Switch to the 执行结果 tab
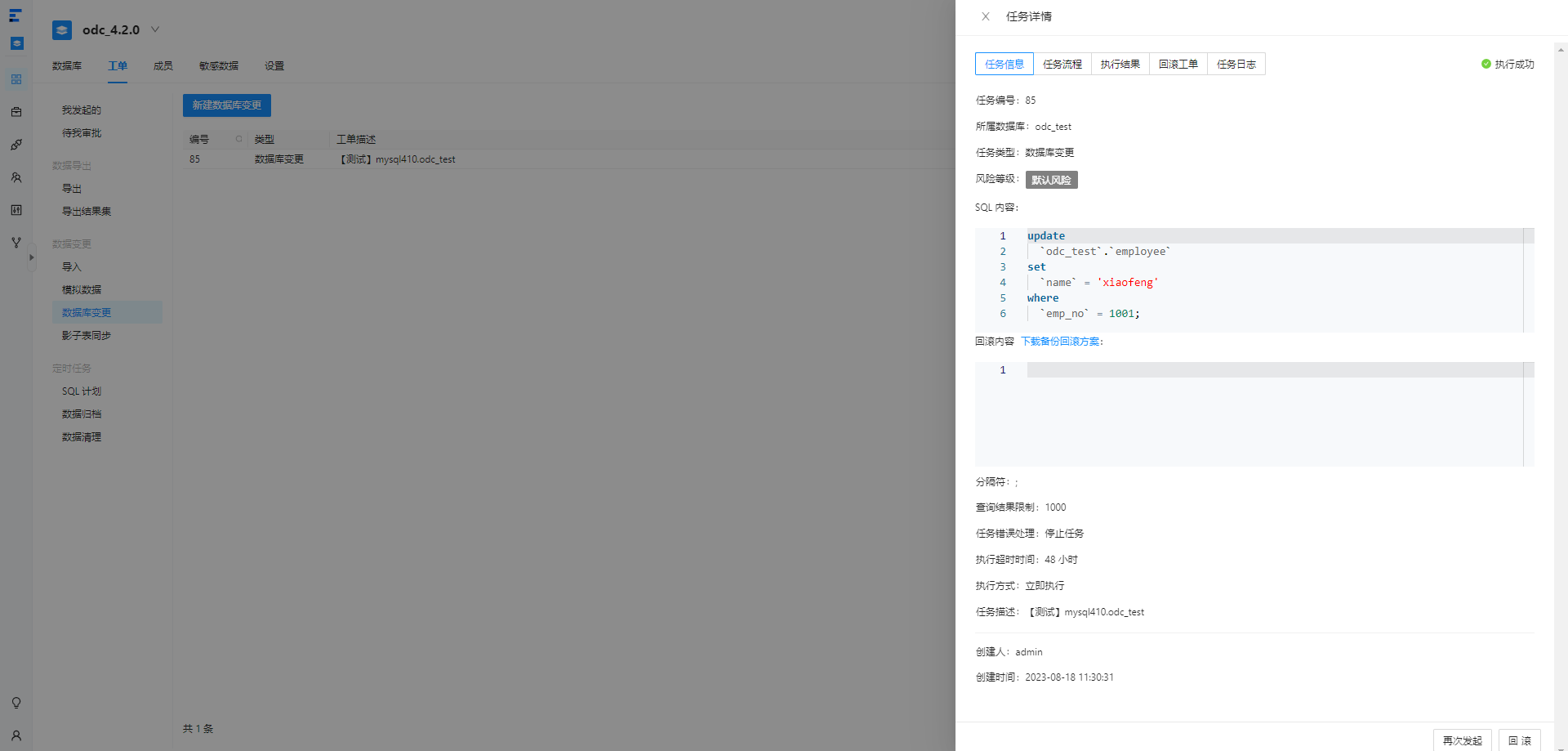This screenshot has height=751, width=1568. pos(1120,64)
